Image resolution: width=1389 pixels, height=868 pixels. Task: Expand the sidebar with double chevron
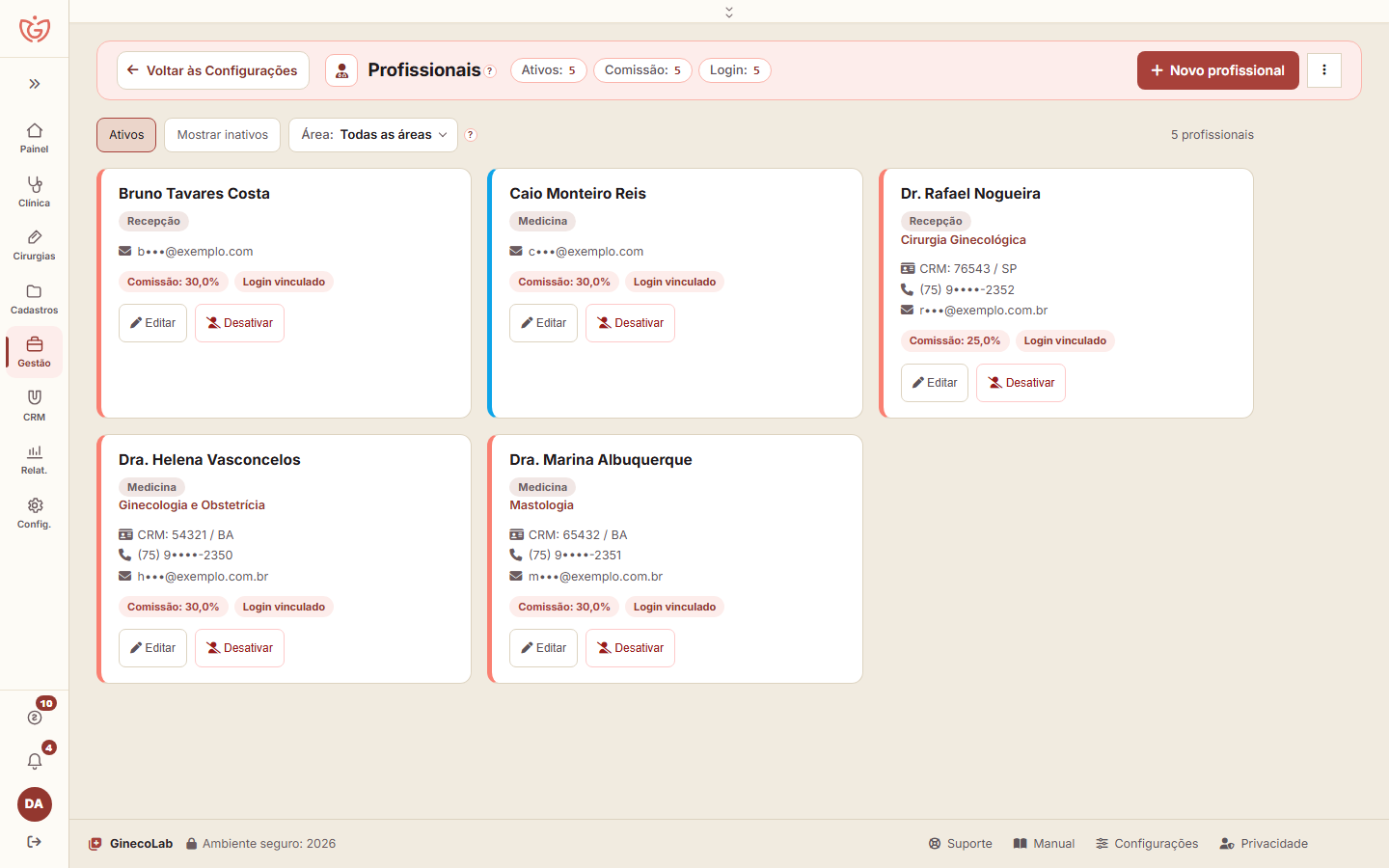pyautogui.click(x=35, y=84)
